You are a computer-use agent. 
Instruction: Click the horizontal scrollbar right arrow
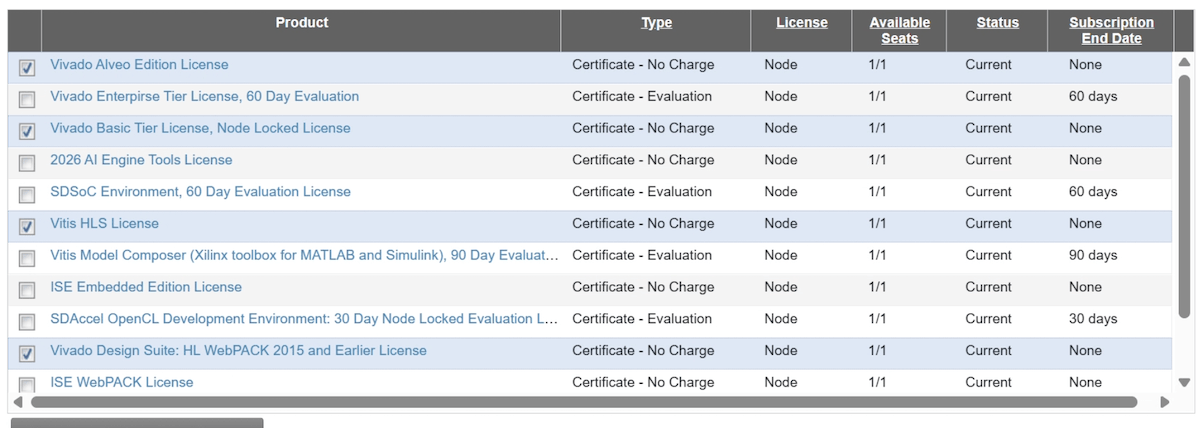coord(1164,402)
